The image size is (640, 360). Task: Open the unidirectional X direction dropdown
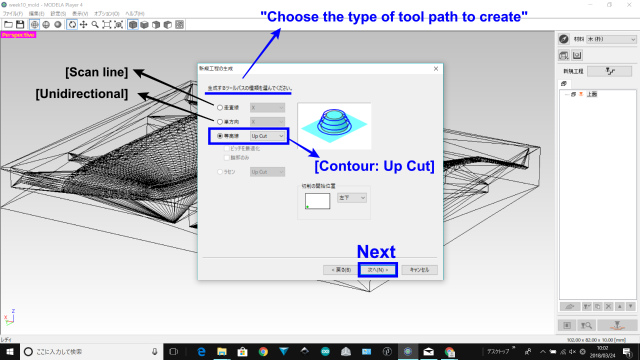pos(267,122)
